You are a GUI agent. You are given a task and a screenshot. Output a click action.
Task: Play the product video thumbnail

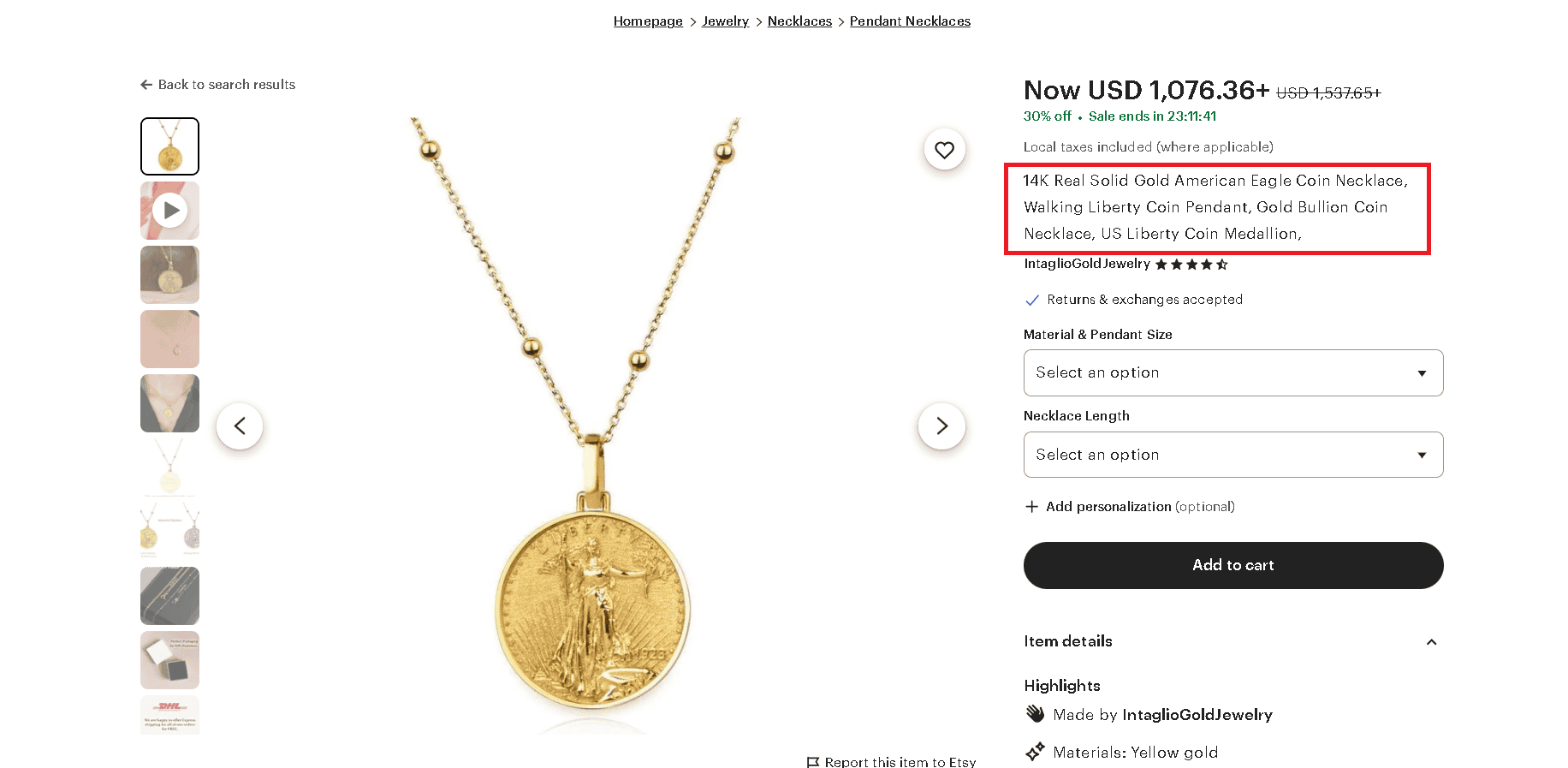coord(169,210)
